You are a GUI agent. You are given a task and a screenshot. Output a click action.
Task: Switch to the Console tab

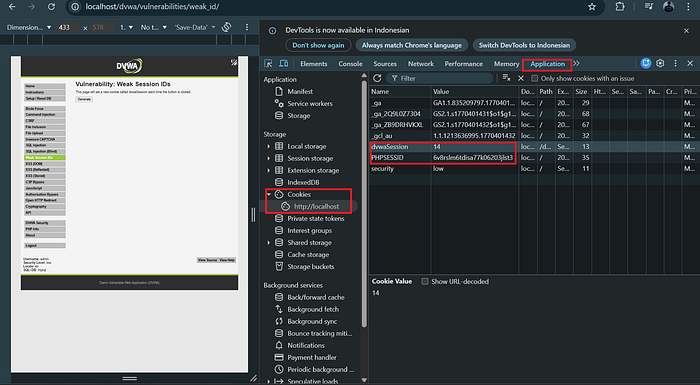coord(350,64)
